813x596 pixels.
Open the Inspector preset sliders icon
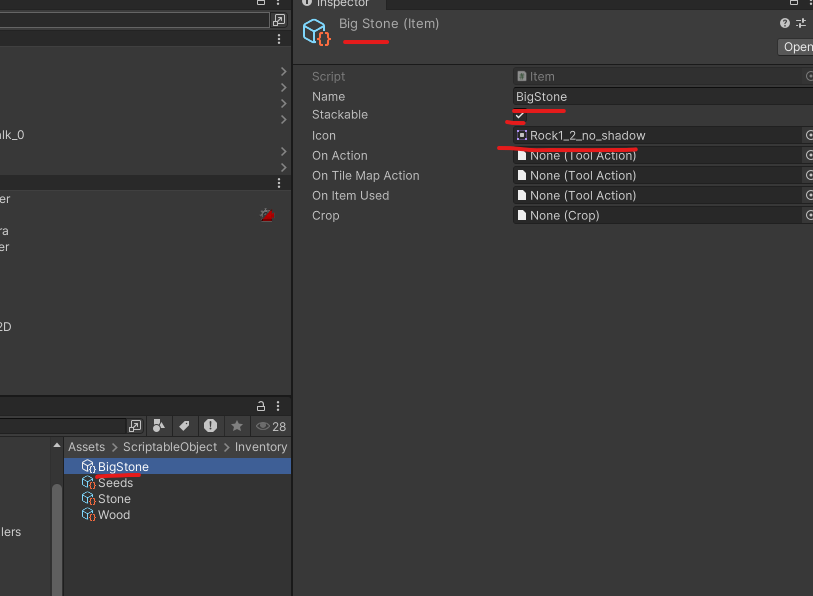coord(801,23)
